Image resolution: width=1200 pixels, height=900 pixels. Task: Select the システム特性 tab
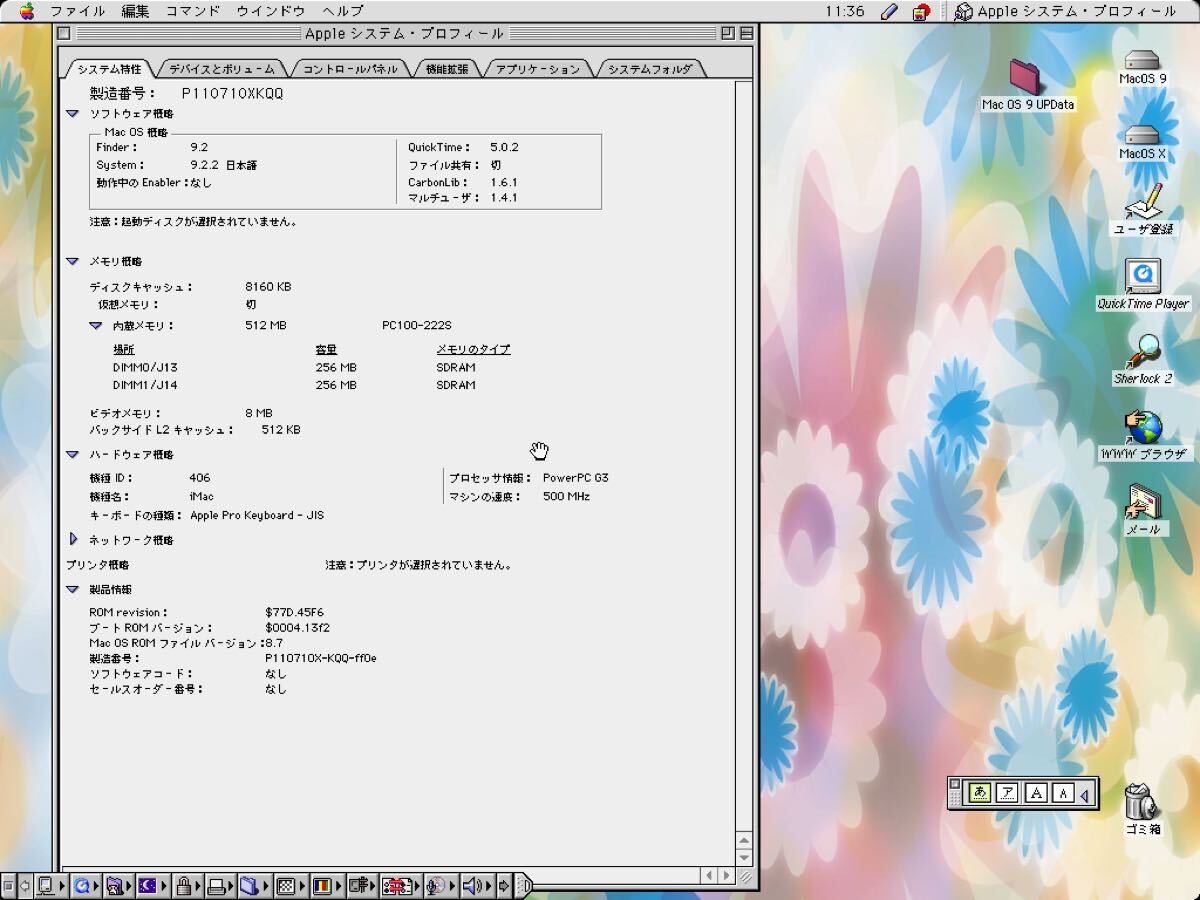(x=110, y=69)
